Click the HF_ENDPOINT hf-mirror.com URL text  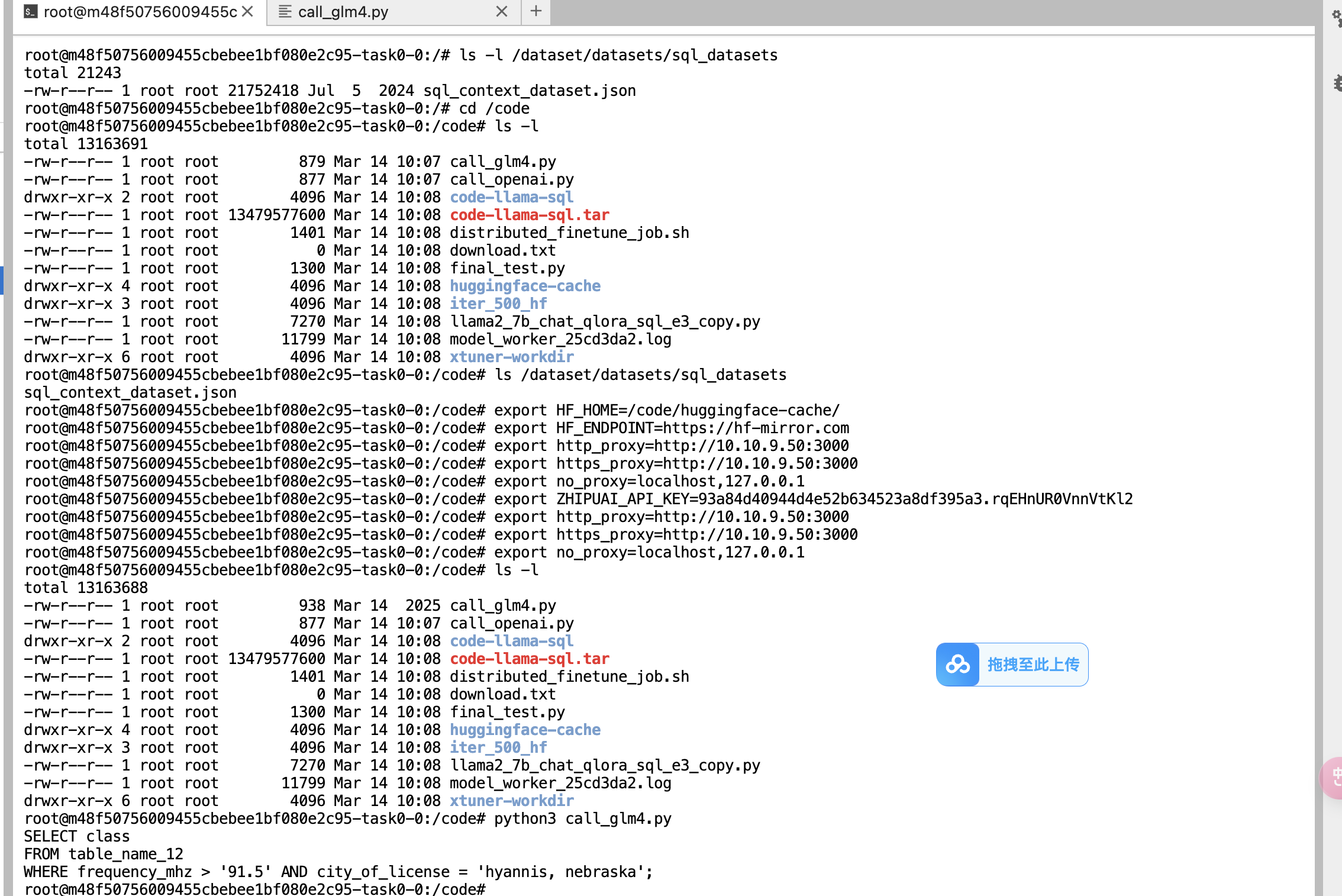coord(756,428)
